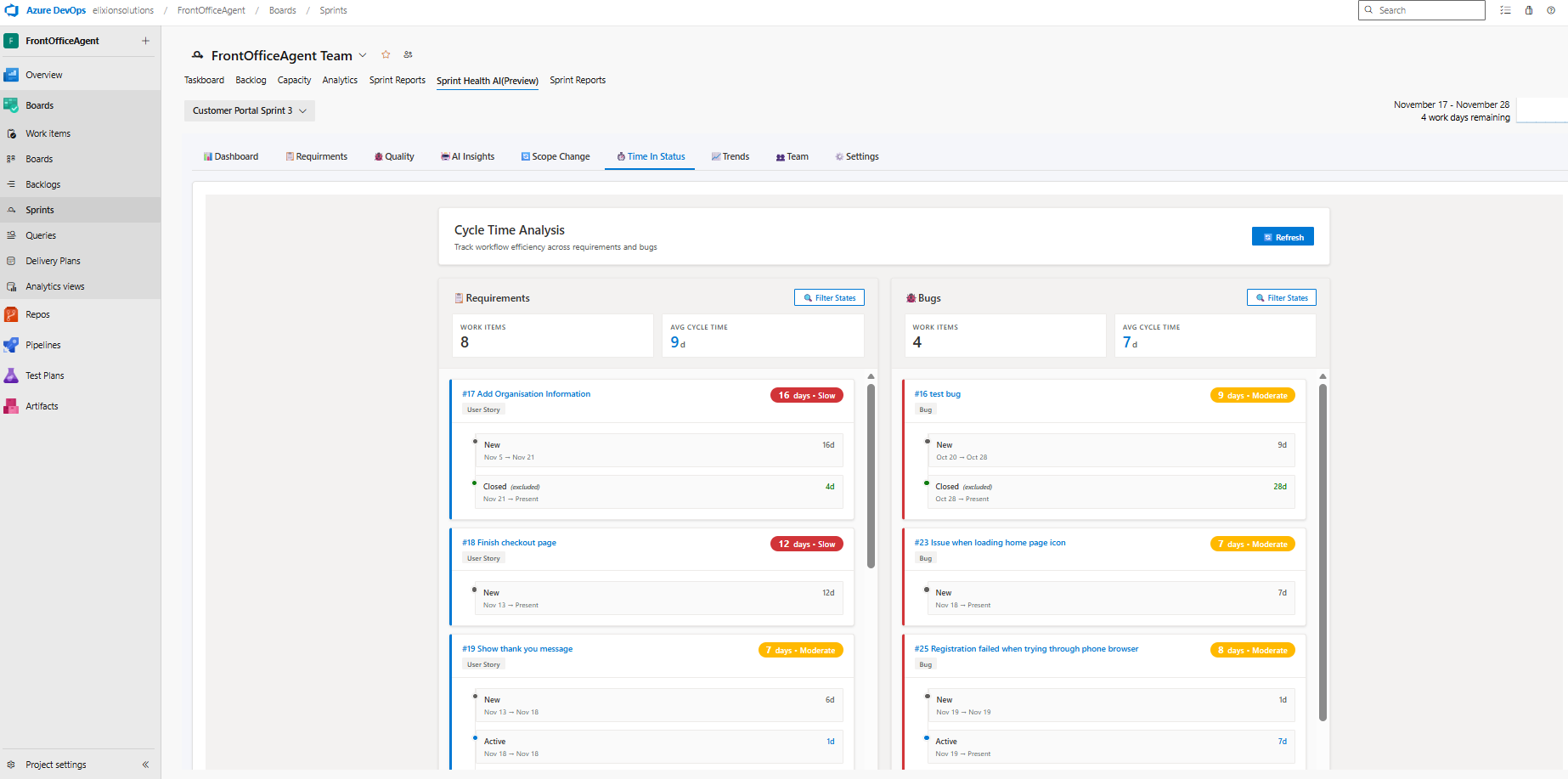Switch to the AI Insights tab
Screen dimensions: 1568x779
[x=468, y=156]
